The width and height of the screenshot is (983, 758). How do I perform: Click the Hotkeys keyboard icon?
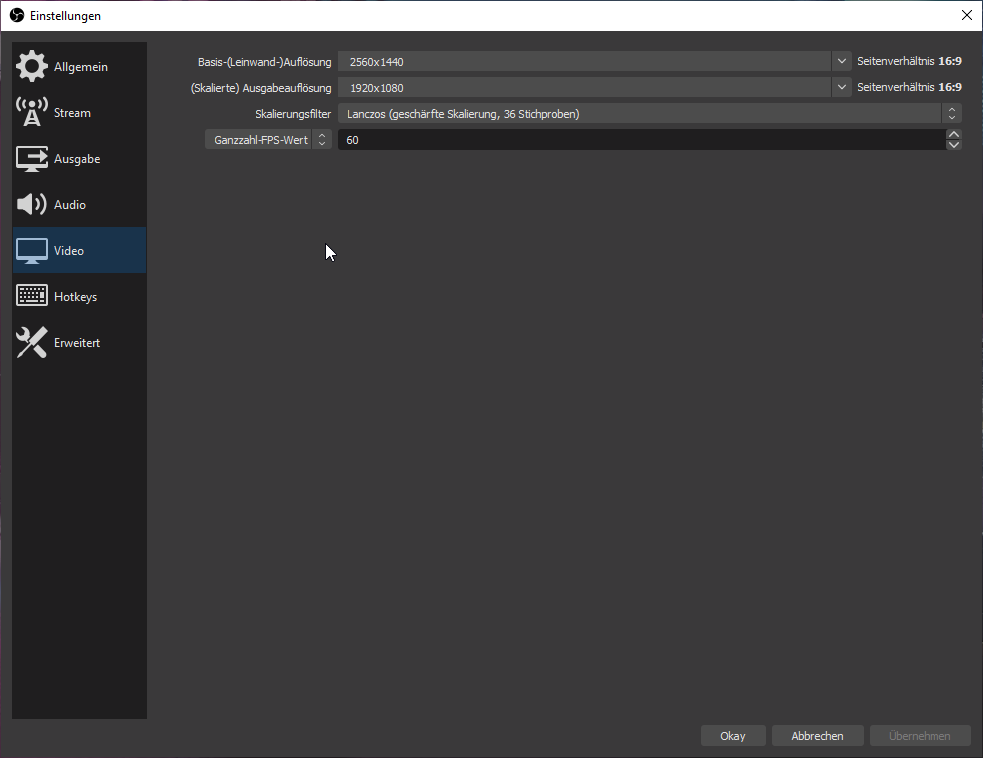point(31,296)
